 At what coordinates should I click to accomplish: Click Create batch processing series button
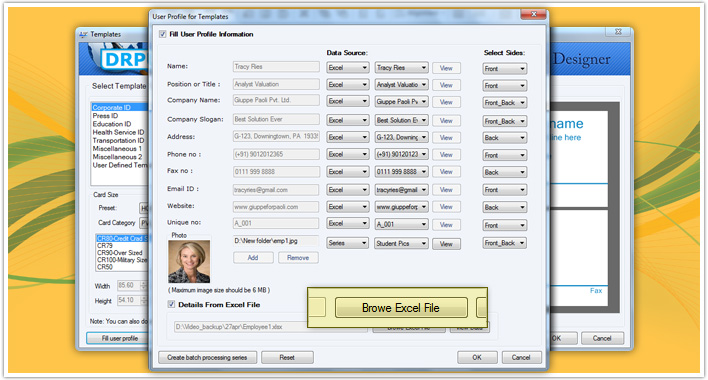coord(207,357)
